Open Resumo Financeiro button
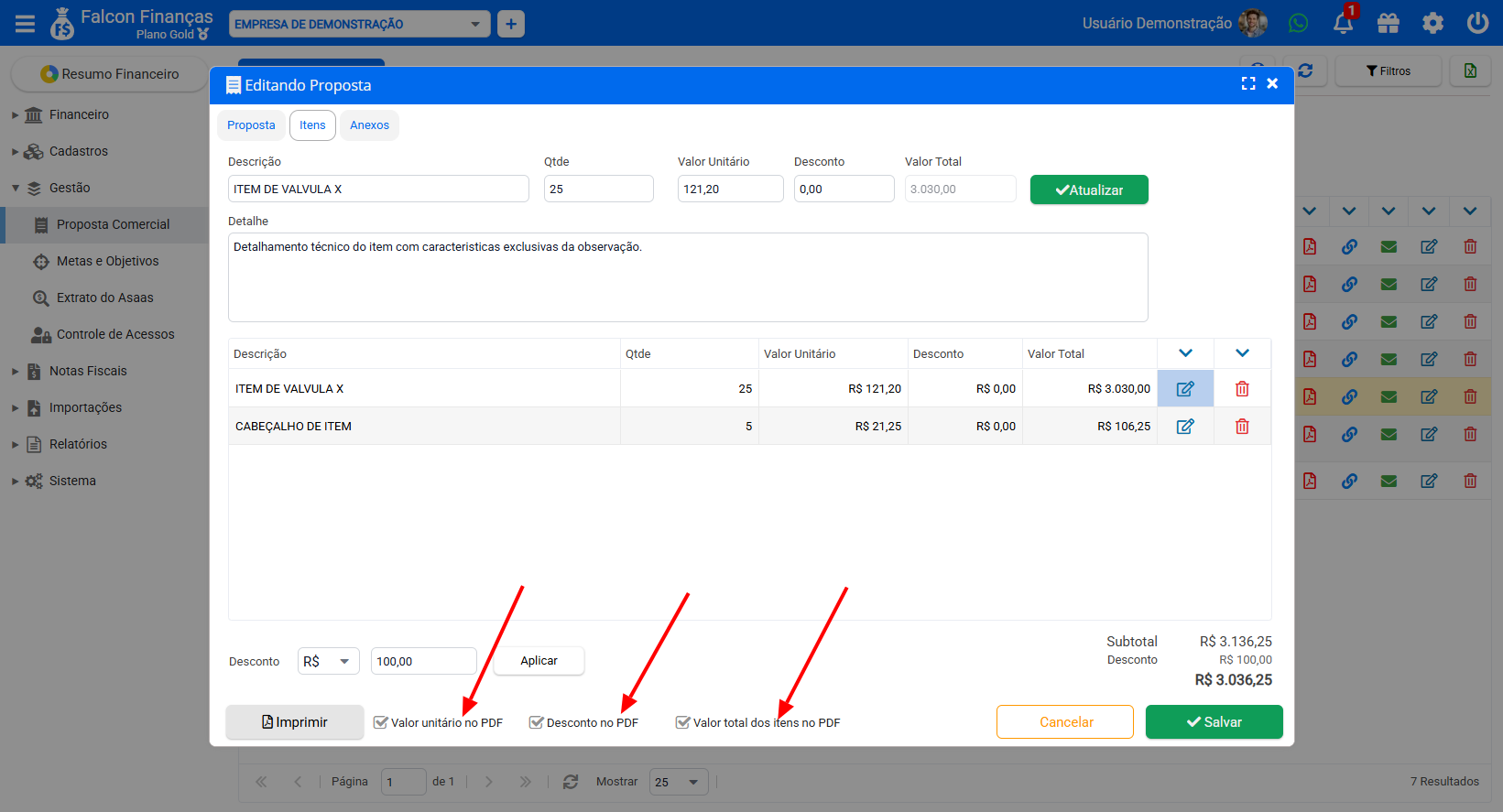The width and height of the screenshot is (1503, 812). pos(109,74)
